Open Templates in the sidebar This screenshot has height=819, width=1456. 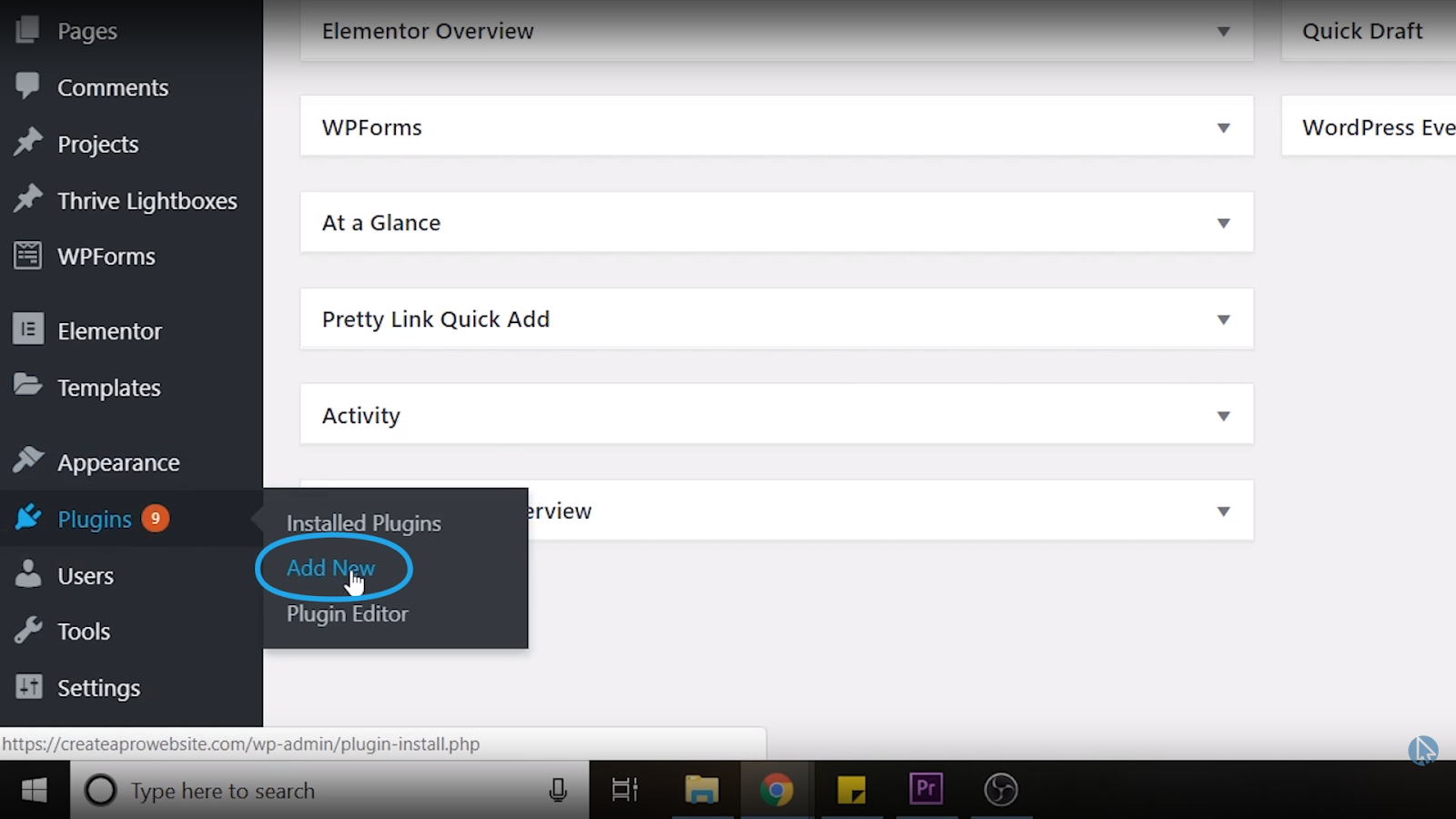[x=109, y=389]
